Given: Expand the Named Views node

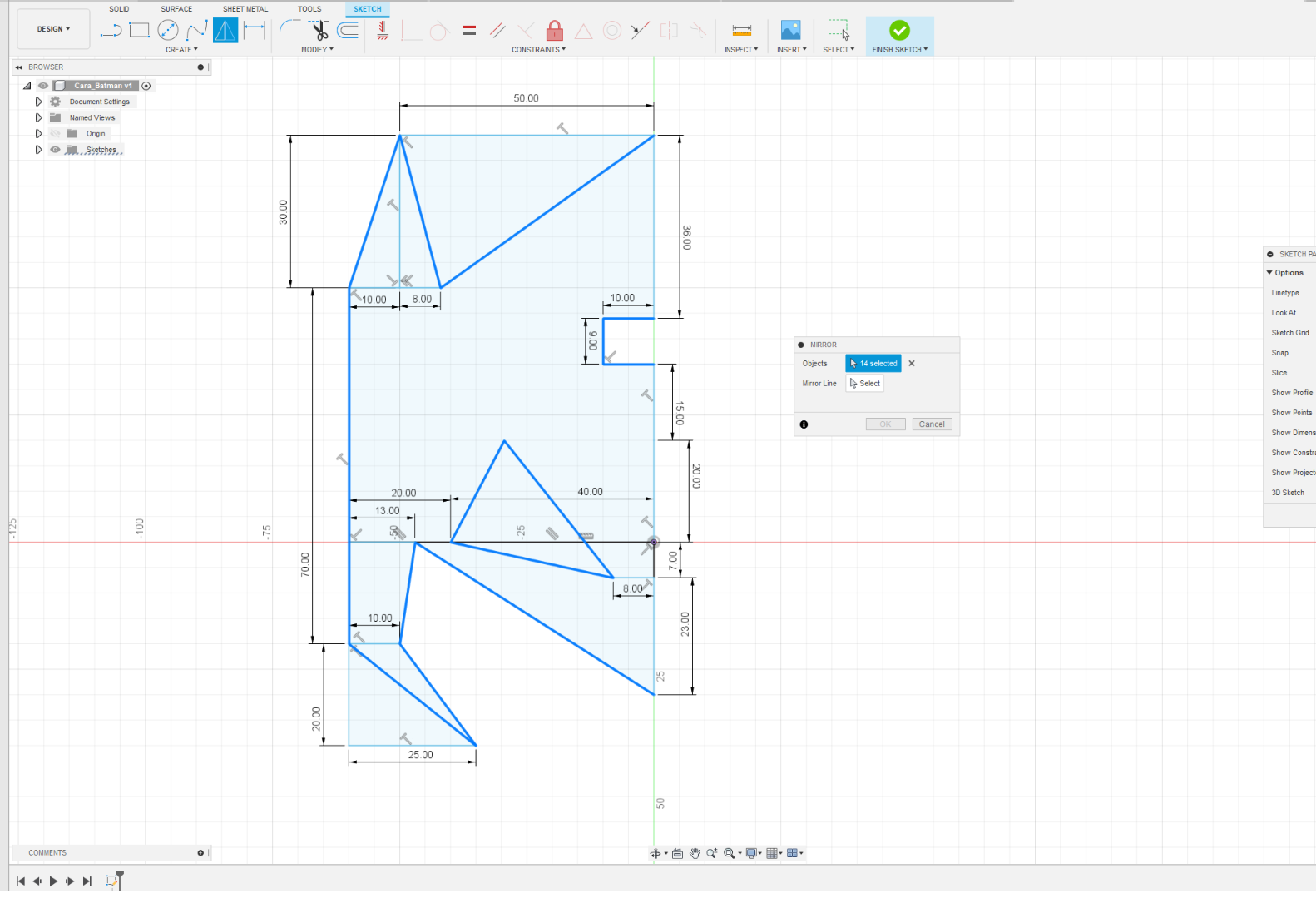Looking at the screenshot, I should click(x=38, y=117).
